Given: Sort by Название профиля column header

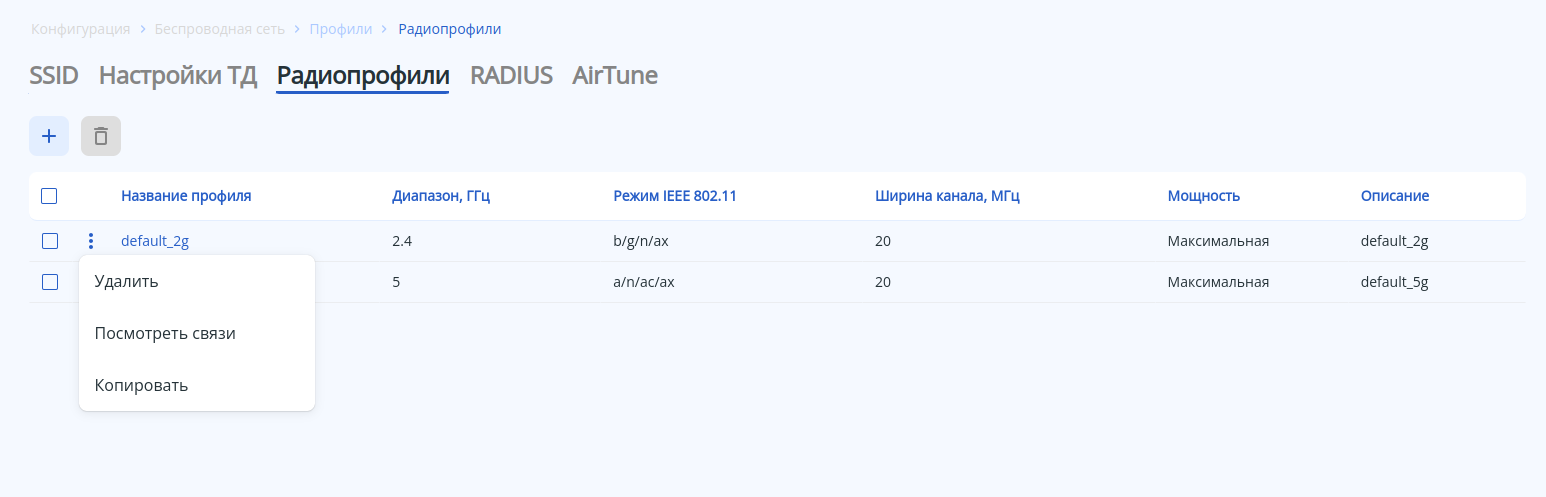Looking at the screenshot, I should click(x=186, y=196).
